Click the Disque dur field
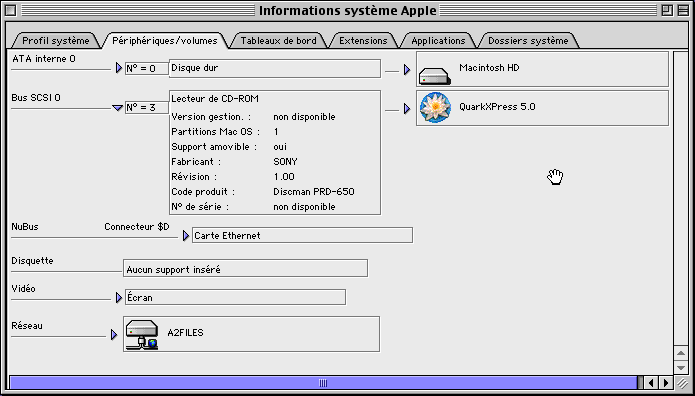This screenshot has width=695, height=396. pos(274,68)
